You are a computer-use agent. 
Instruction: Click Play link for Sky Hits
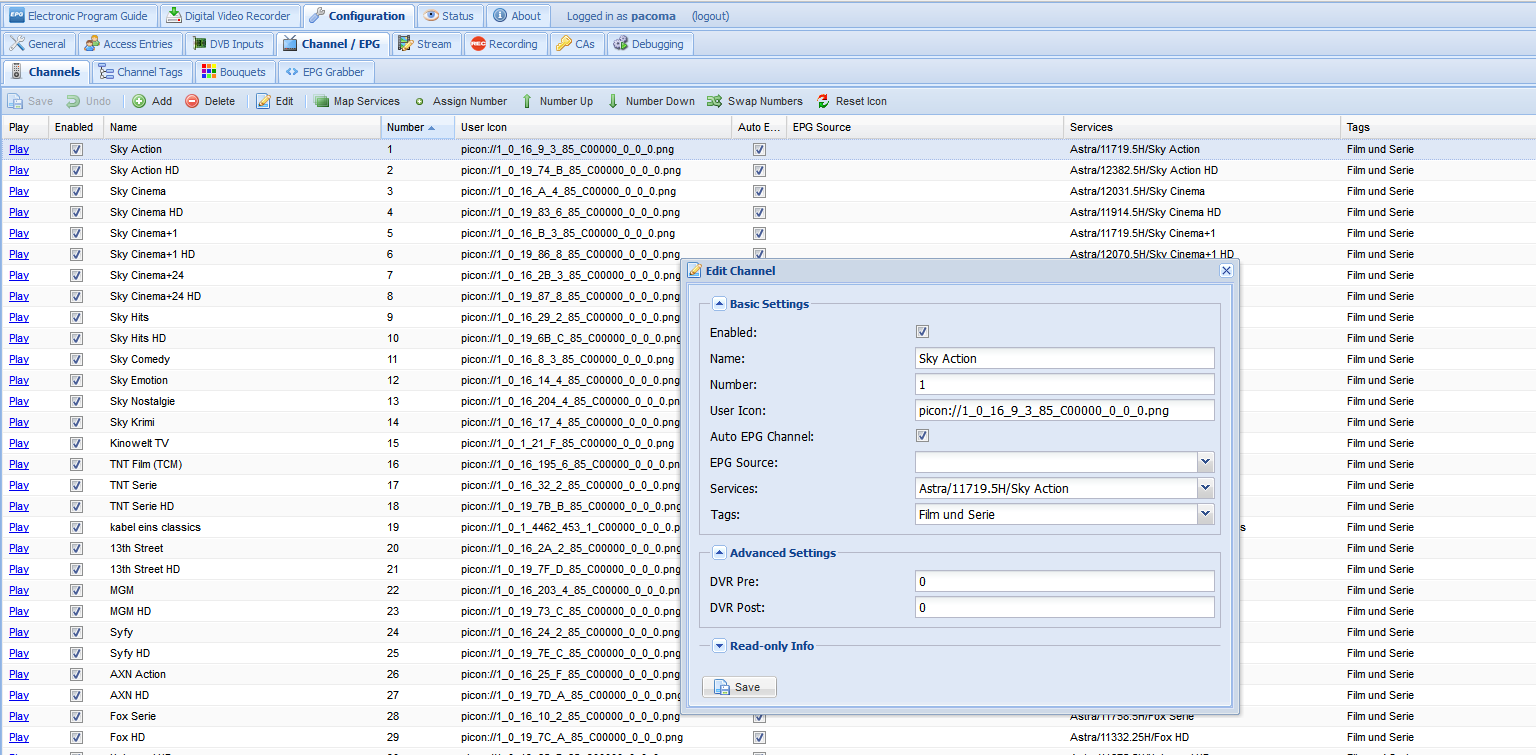[x=19, y=317]
